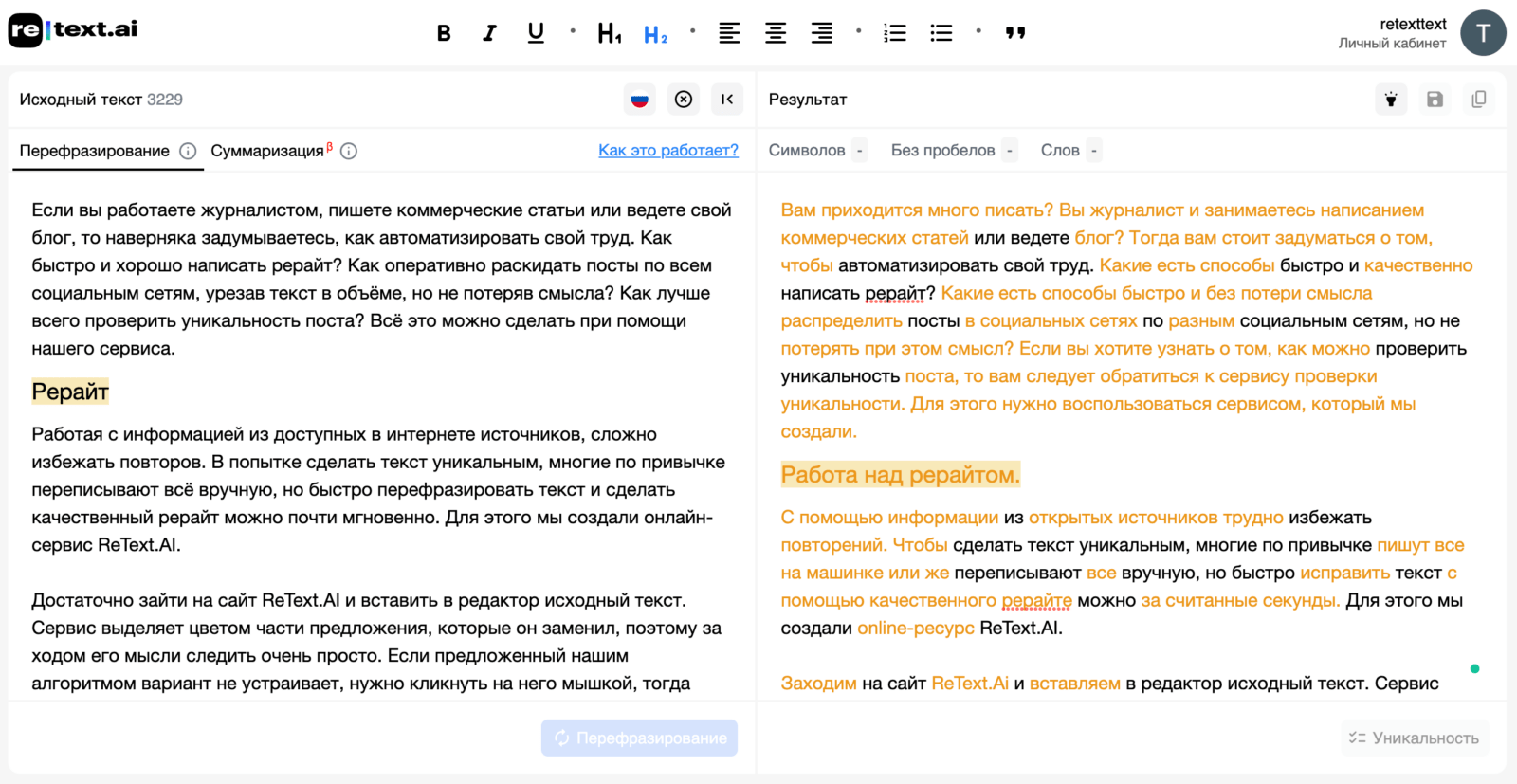Screen dimensions: 1517x784
Task: Align text to the left
Action: tap(729, 33)
